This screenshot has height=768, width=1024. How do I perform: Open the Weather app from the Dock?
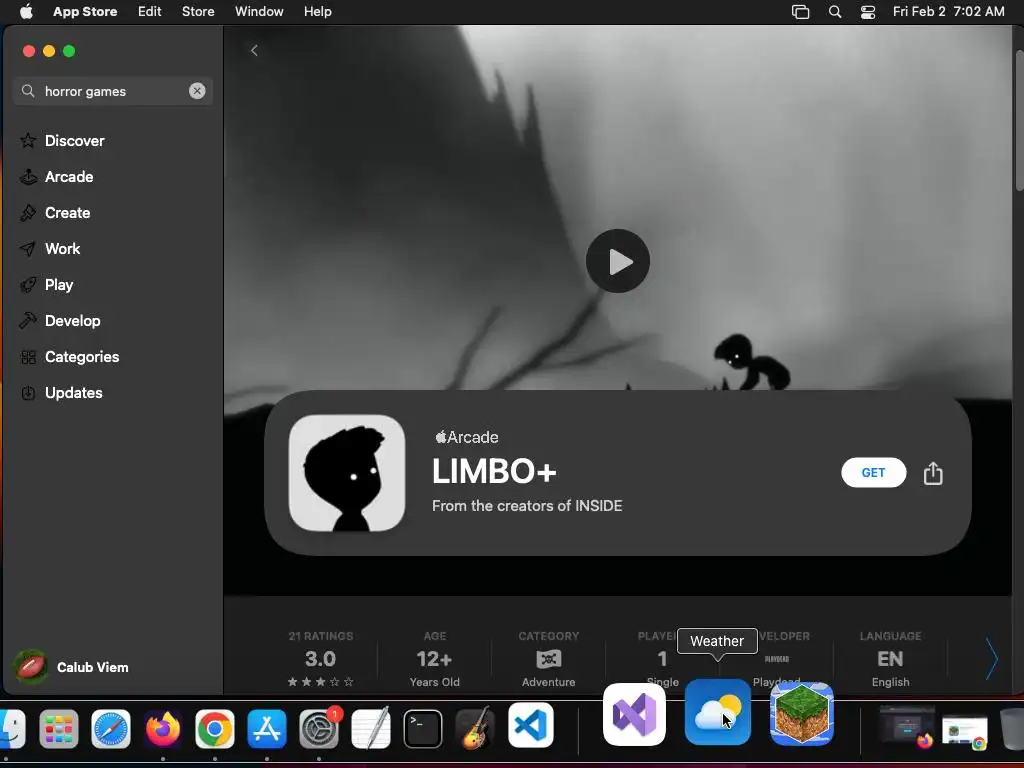pyautogui.click(x=718, y=712)
